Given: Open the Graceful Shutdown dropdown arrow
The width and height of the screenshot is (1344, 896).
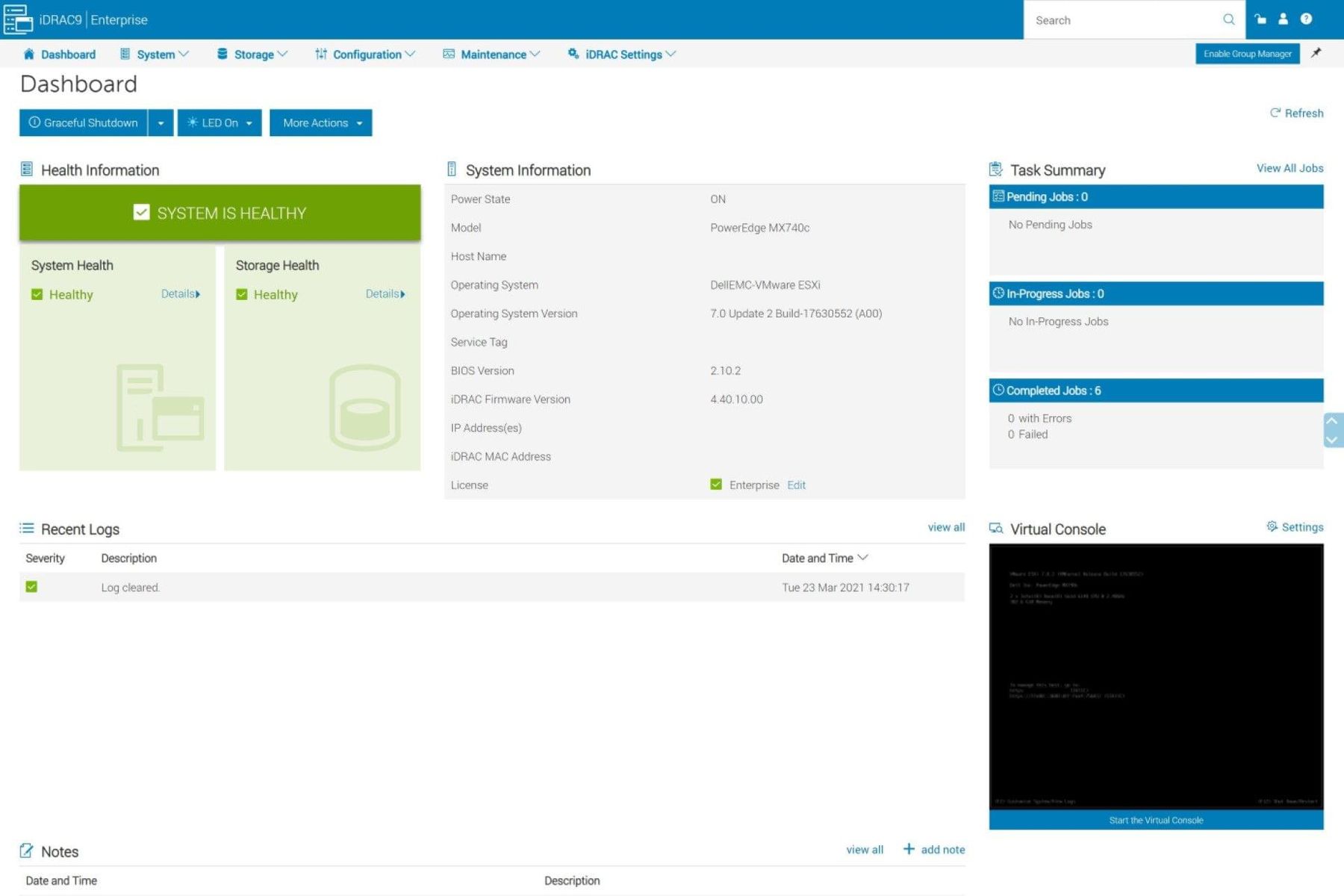Looking at the screenshot, I should click(161, 122).
